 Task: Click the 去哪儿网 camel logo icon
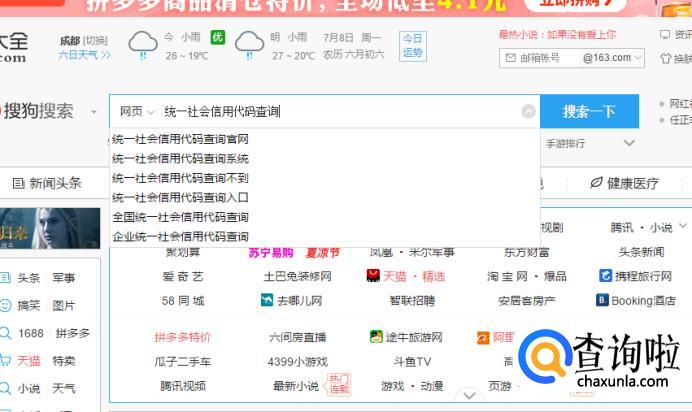pos(267,300)
